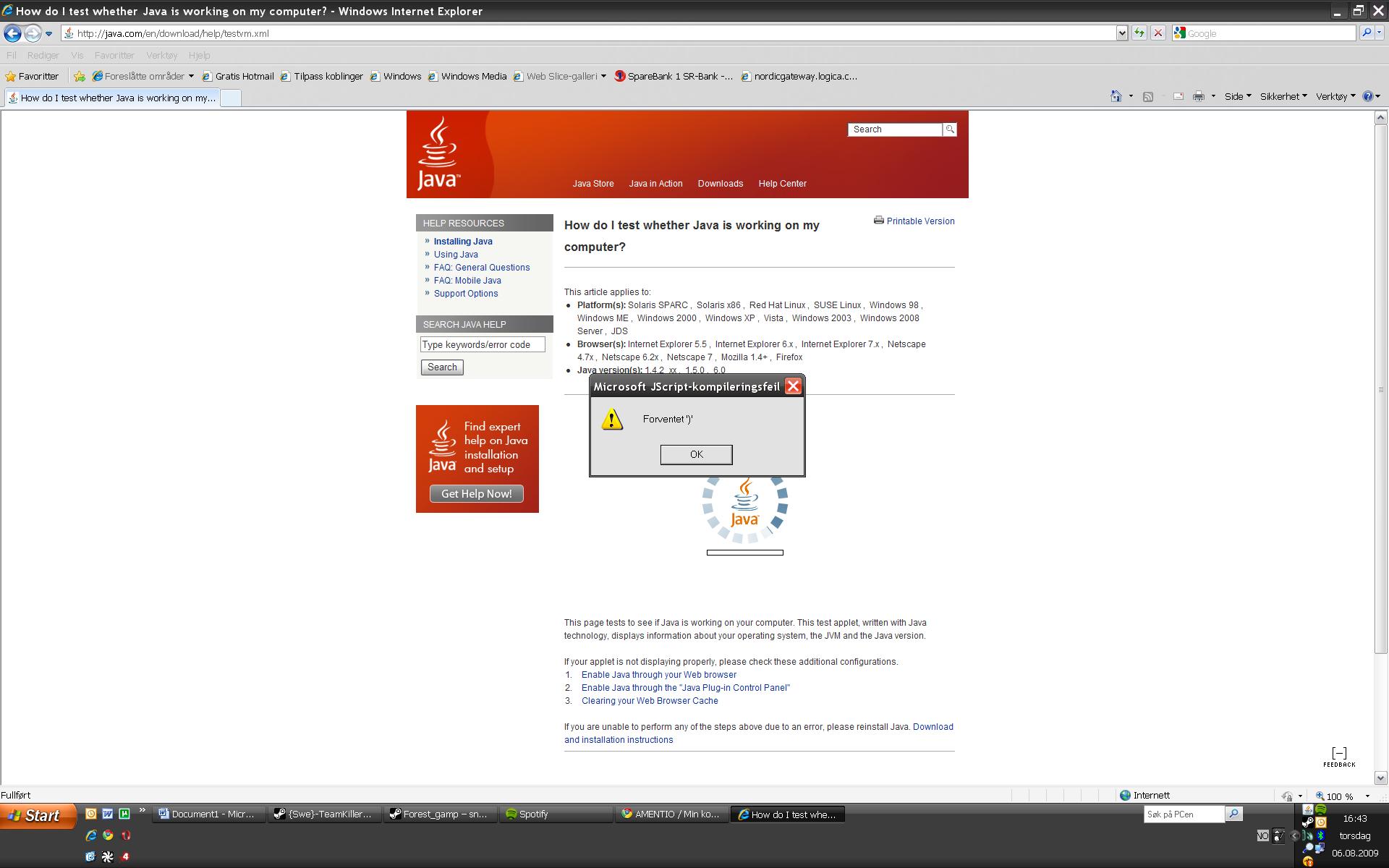Click Clearing your Web Browser Cache link
Image resolution: width=1389 pixels, height=868 pixels.
point(650,701)
